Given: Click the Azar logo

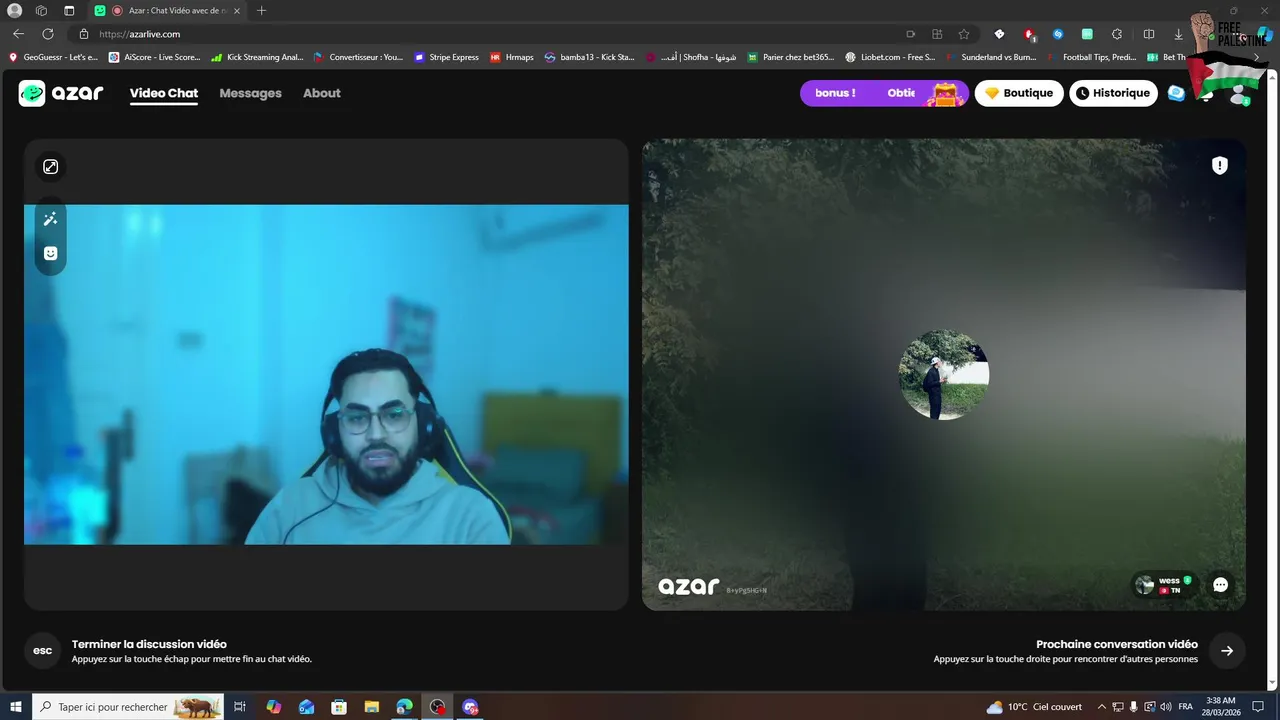Looking at the screenshot, I should pyautogui.click(x=61, y=93).
